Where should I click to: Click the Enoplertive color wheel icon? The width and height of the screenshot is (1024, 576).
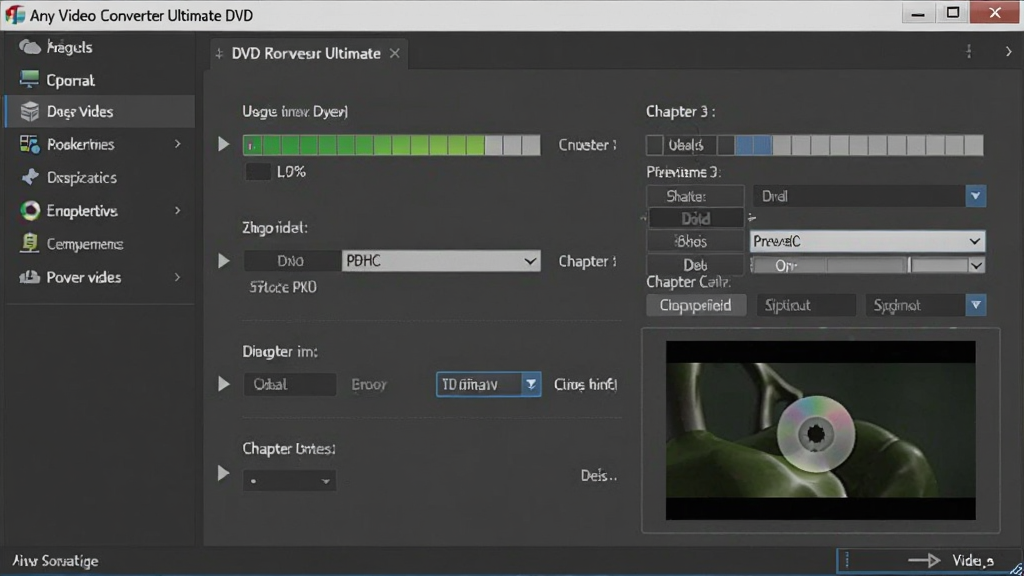29,210
